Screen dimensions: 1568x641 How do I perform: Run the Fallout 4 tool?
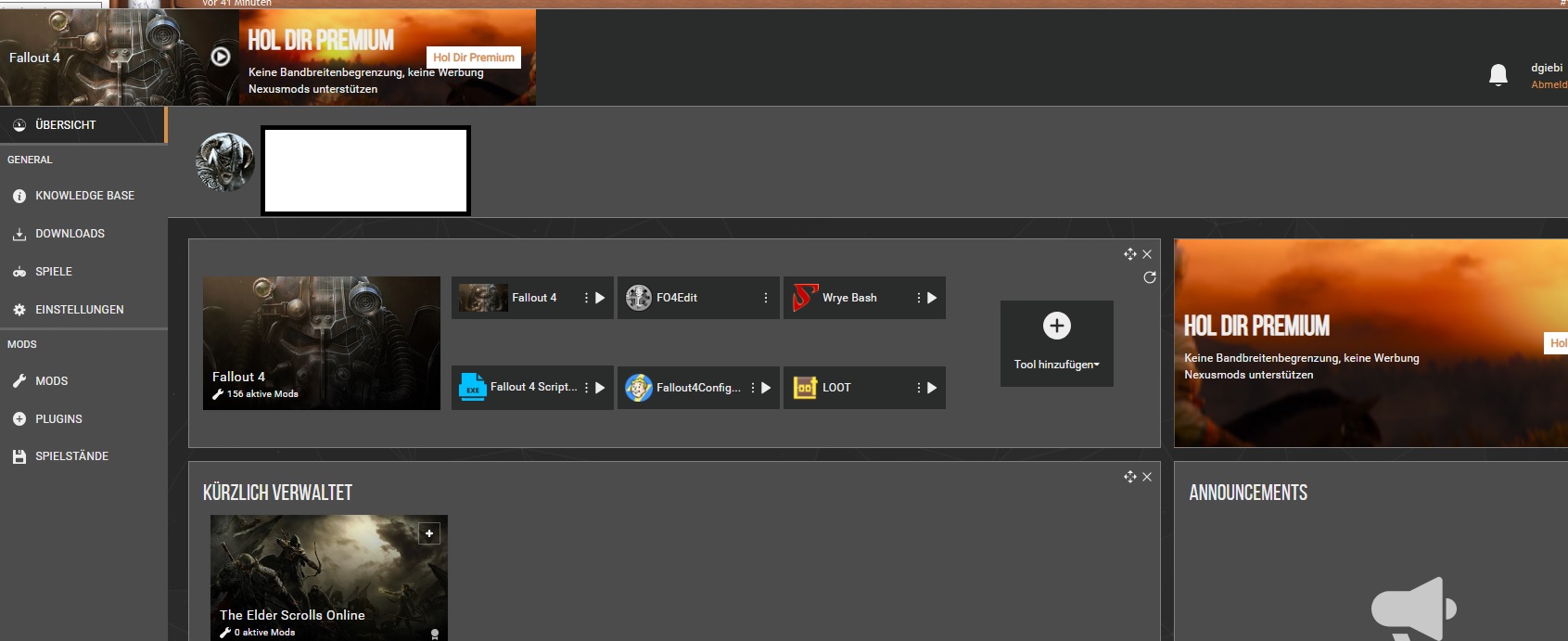(600, 298)
